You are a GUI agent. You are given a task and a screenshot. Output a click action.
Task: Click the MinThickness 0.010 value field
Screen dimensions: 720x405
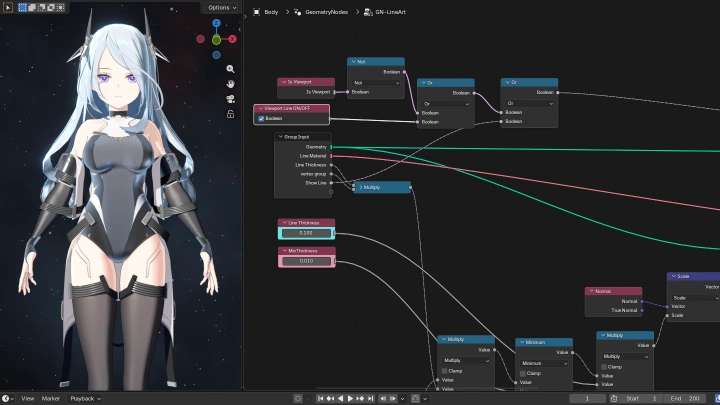click(306, 261)
